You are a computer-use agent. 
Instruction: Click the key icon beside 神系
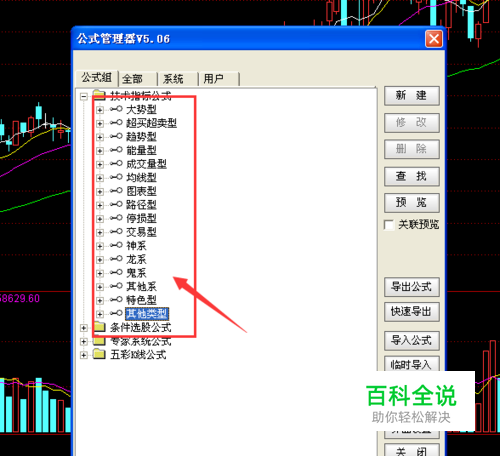116,245
